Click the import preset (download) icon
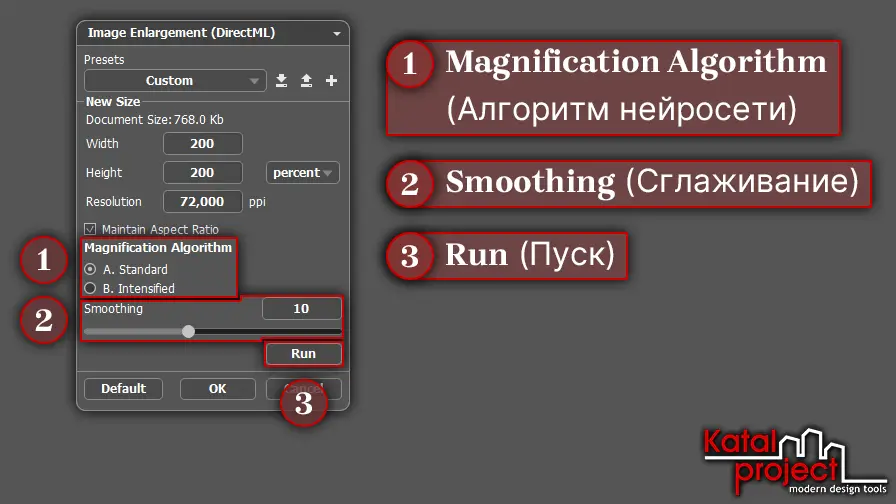Screen dimensions: 896x504 click(x=281, y=80)
